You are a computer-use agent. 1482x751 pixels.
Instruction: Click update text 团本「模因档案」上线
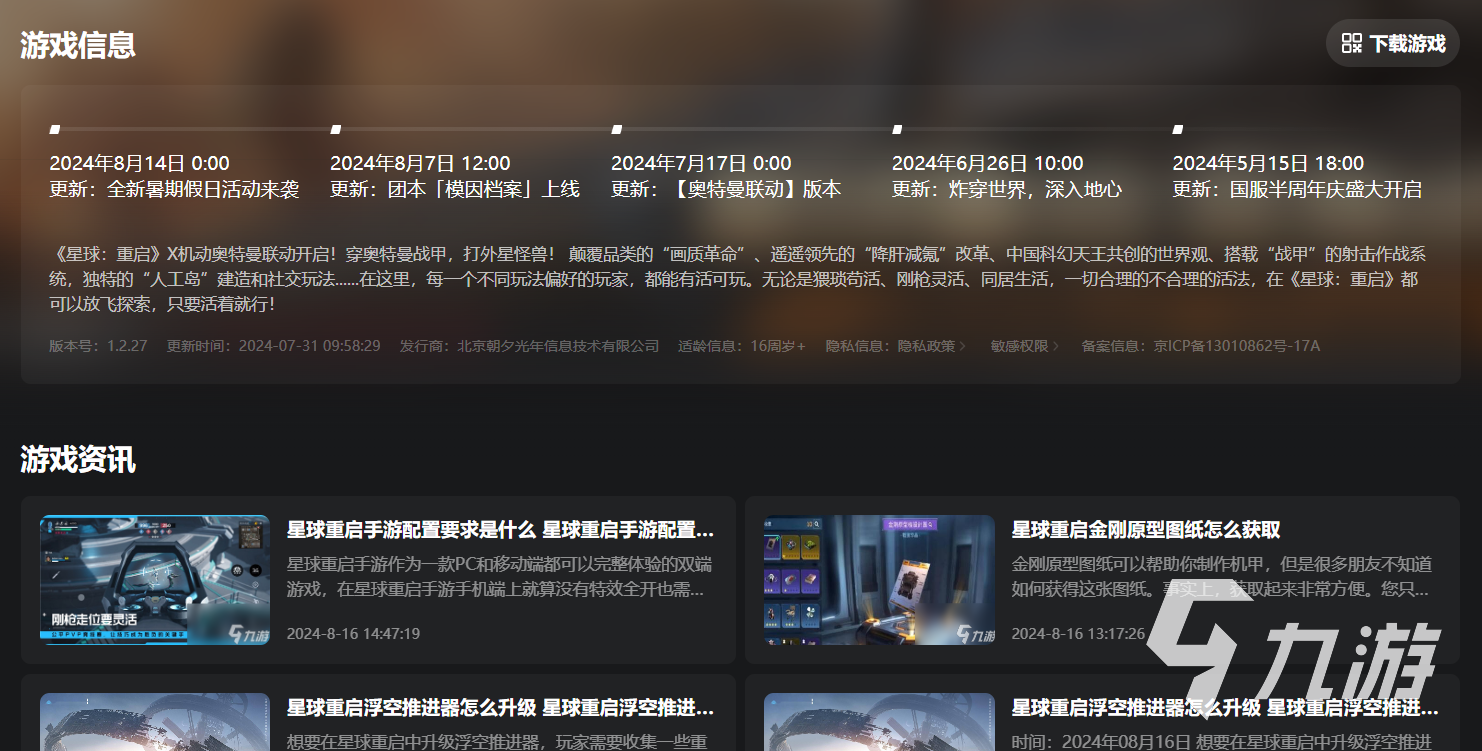pos(484,189)
